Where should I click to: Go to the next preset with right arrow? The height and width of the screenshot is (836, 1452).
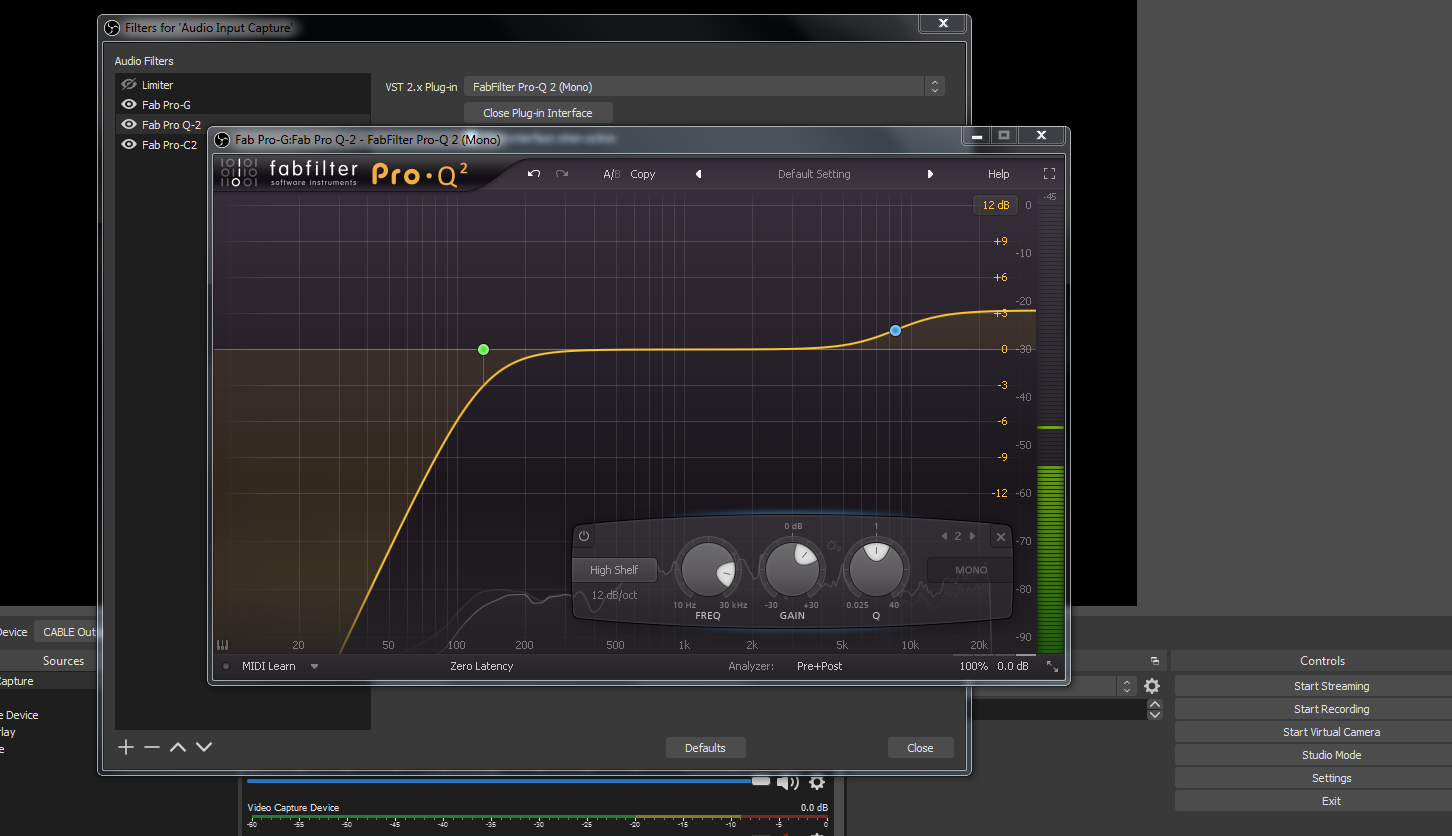point(930,174)
